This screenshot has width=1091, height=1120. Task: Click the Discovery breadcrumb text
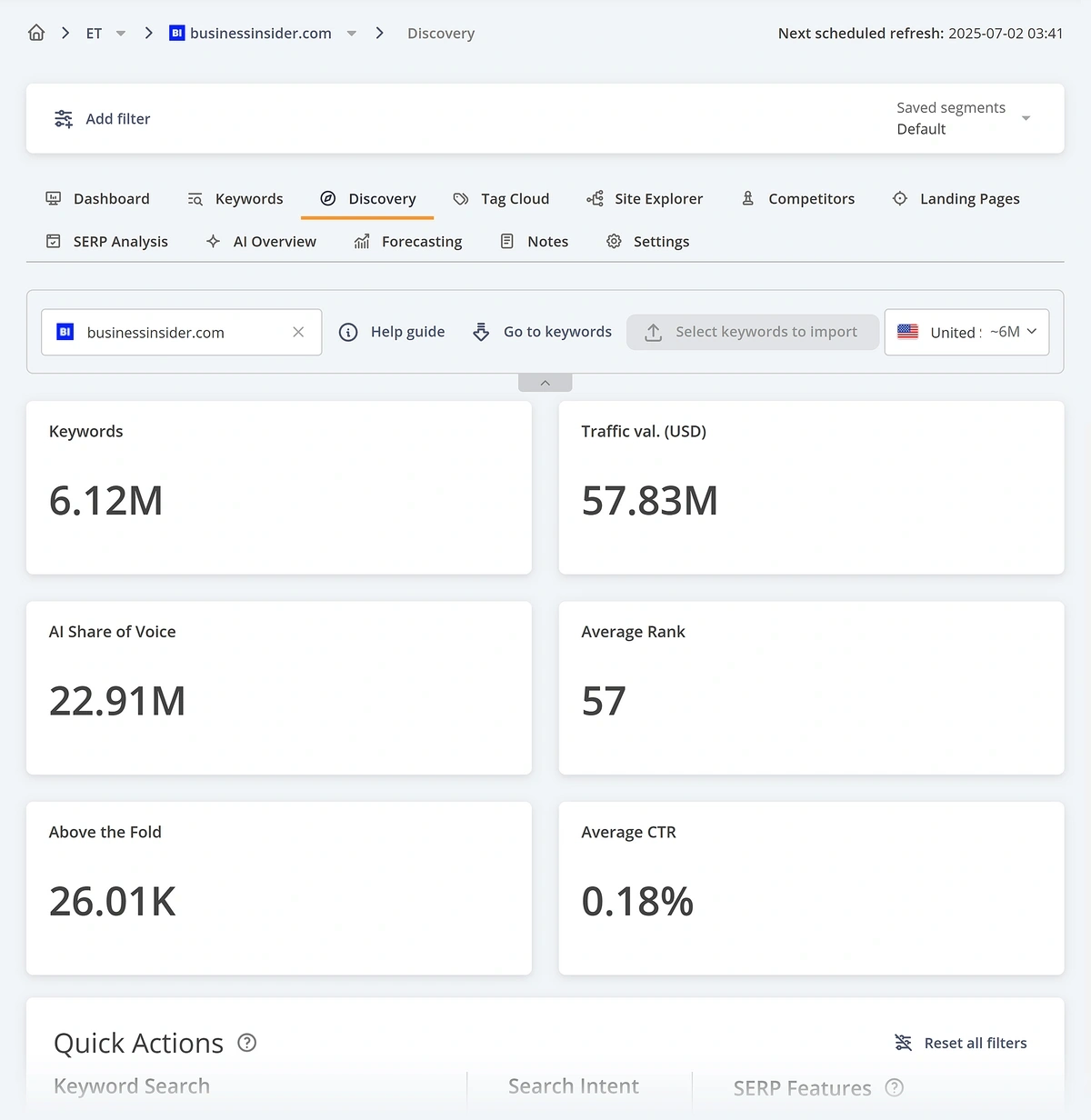441,34
